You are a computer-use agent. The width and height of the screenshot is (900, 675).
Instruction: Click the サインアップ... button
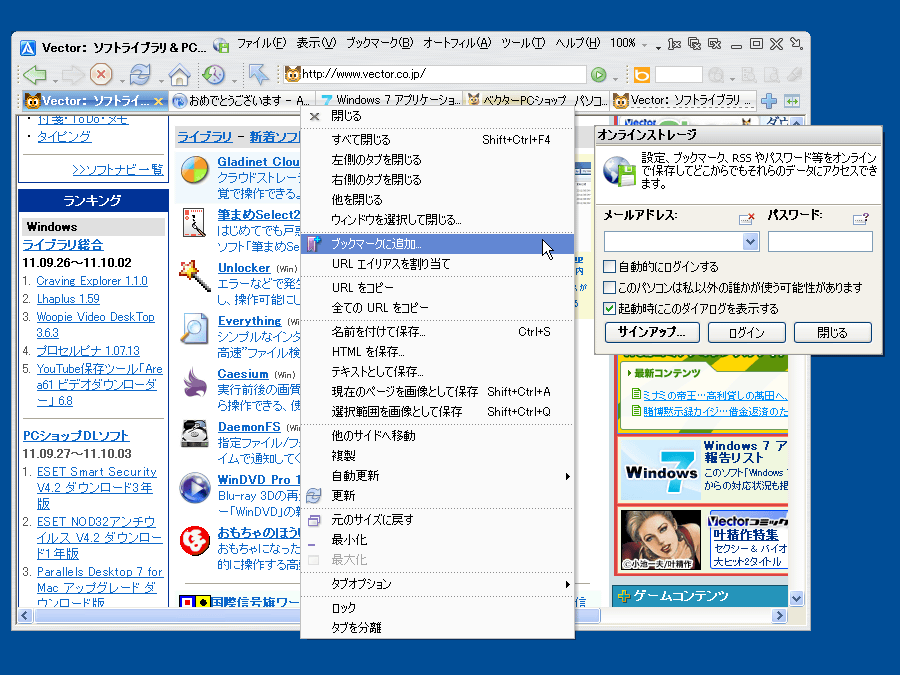coord(652,332)
